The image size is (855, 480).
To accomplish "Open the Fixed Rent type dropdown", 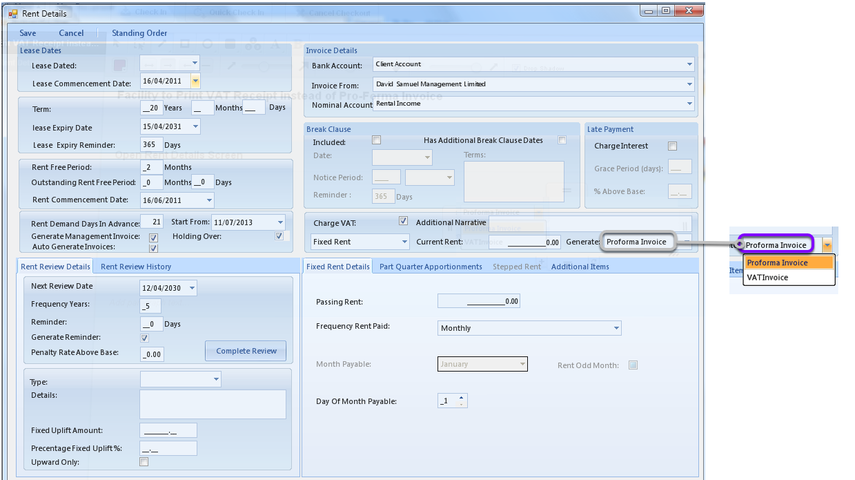I will [405, 242].
